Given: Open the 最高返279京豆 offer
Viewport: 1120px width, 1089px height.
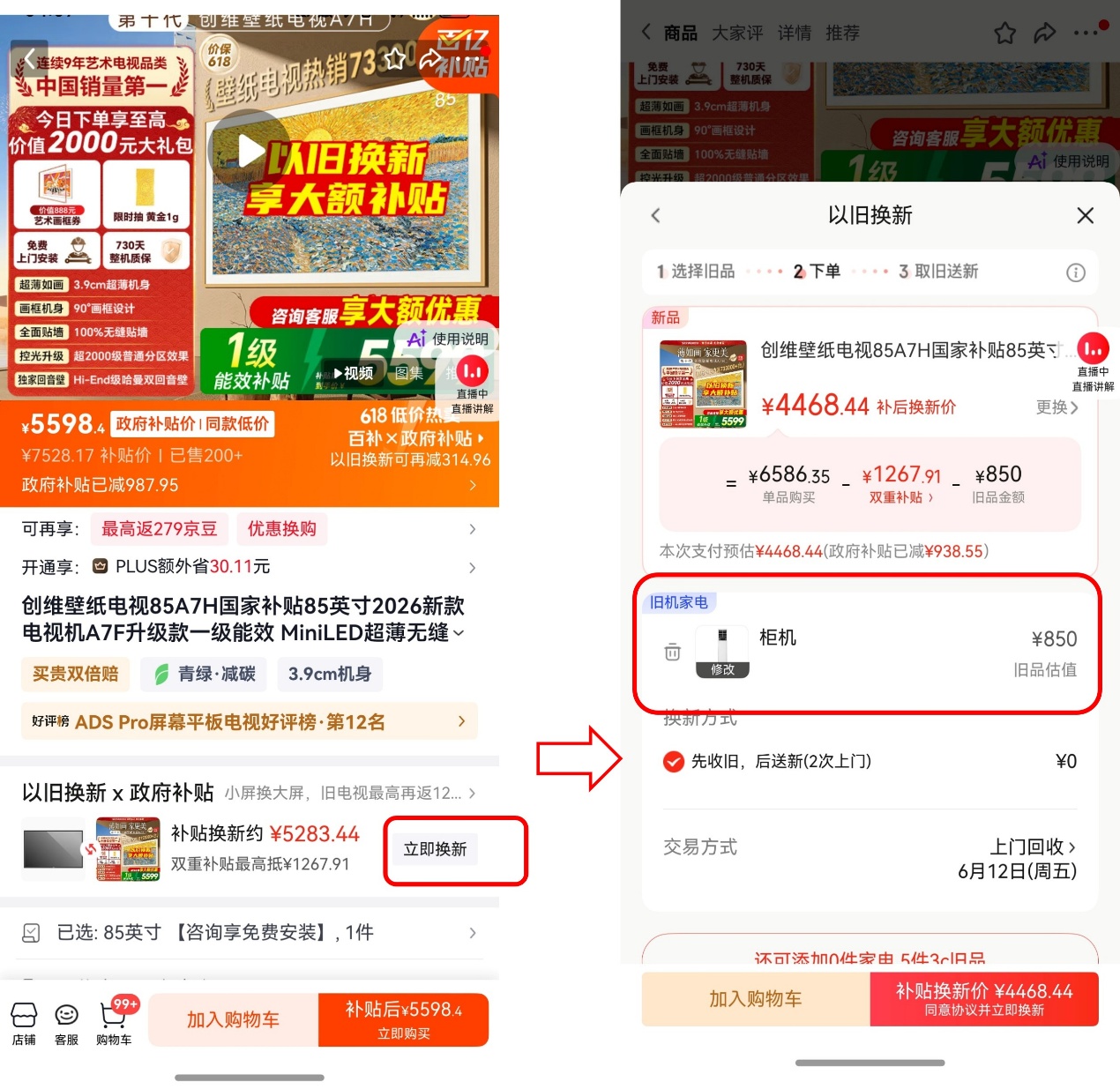Looking at the screenshot, I should click(x=159, y=529).
